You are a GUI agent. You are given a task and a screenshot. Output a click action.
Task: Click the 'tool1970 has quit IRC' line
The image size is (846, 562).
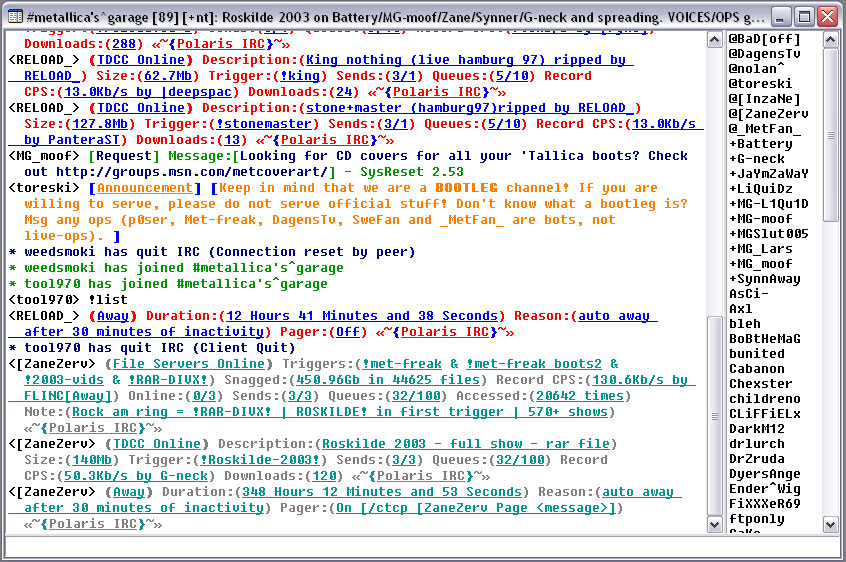[x=152, y=348]
